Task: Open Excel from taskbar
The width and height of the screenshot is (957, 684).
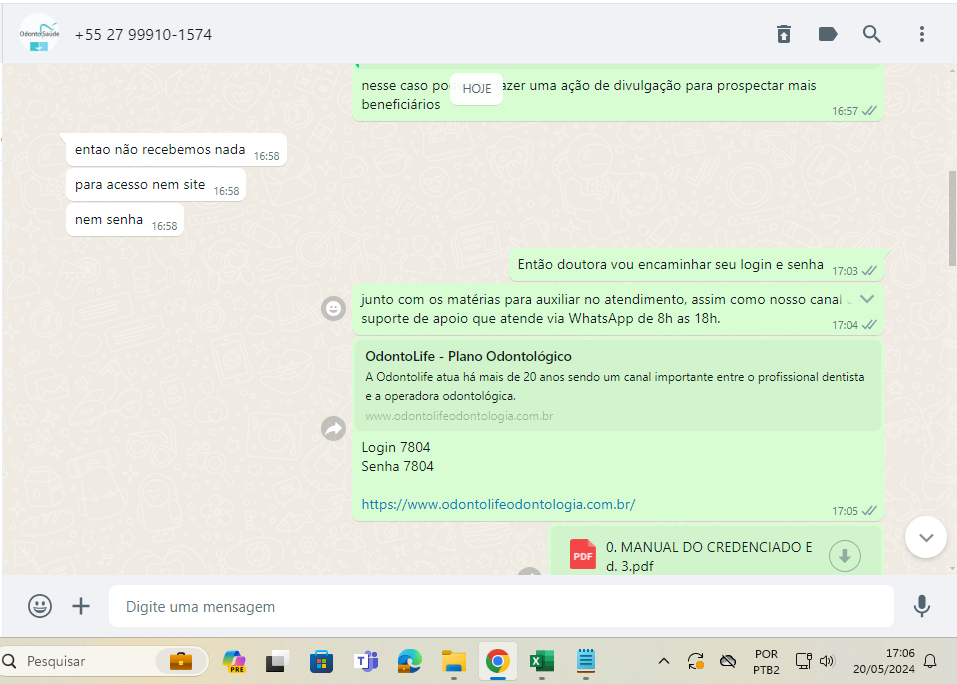Action: pyautogui.click(x=541, y=661)
